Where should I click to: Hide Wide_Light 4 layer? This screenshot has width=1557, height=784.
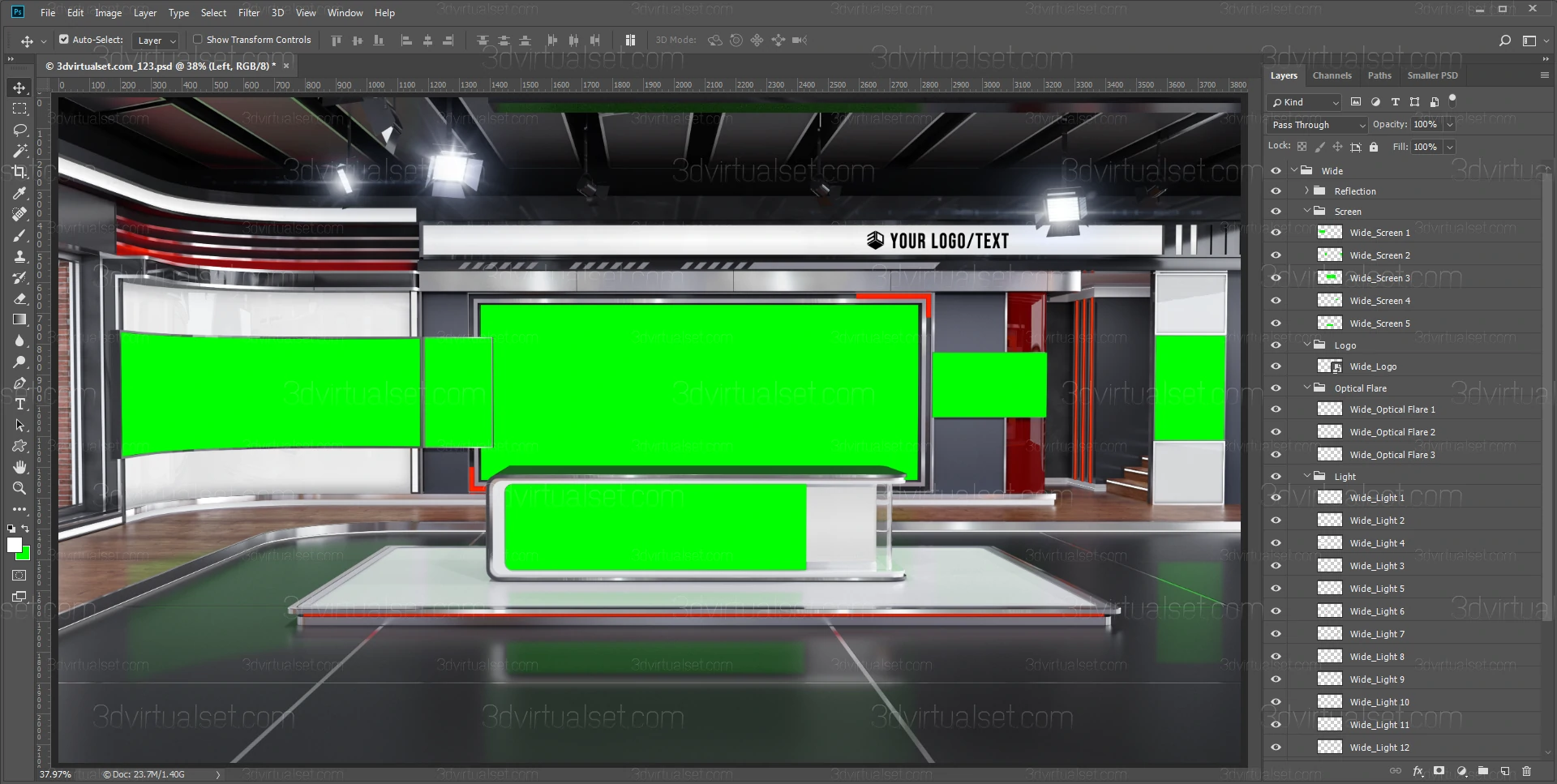pos(1276,543)
